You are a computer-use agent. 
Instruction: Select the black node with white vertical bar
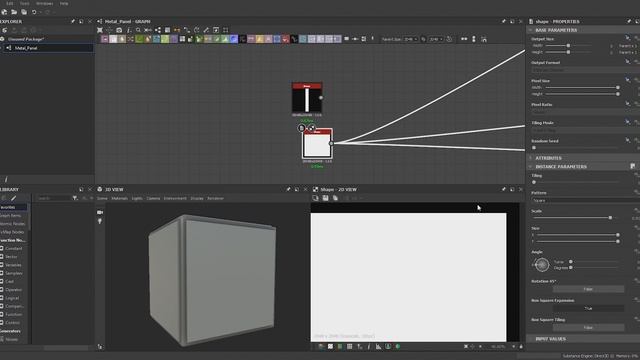(307, 98)
